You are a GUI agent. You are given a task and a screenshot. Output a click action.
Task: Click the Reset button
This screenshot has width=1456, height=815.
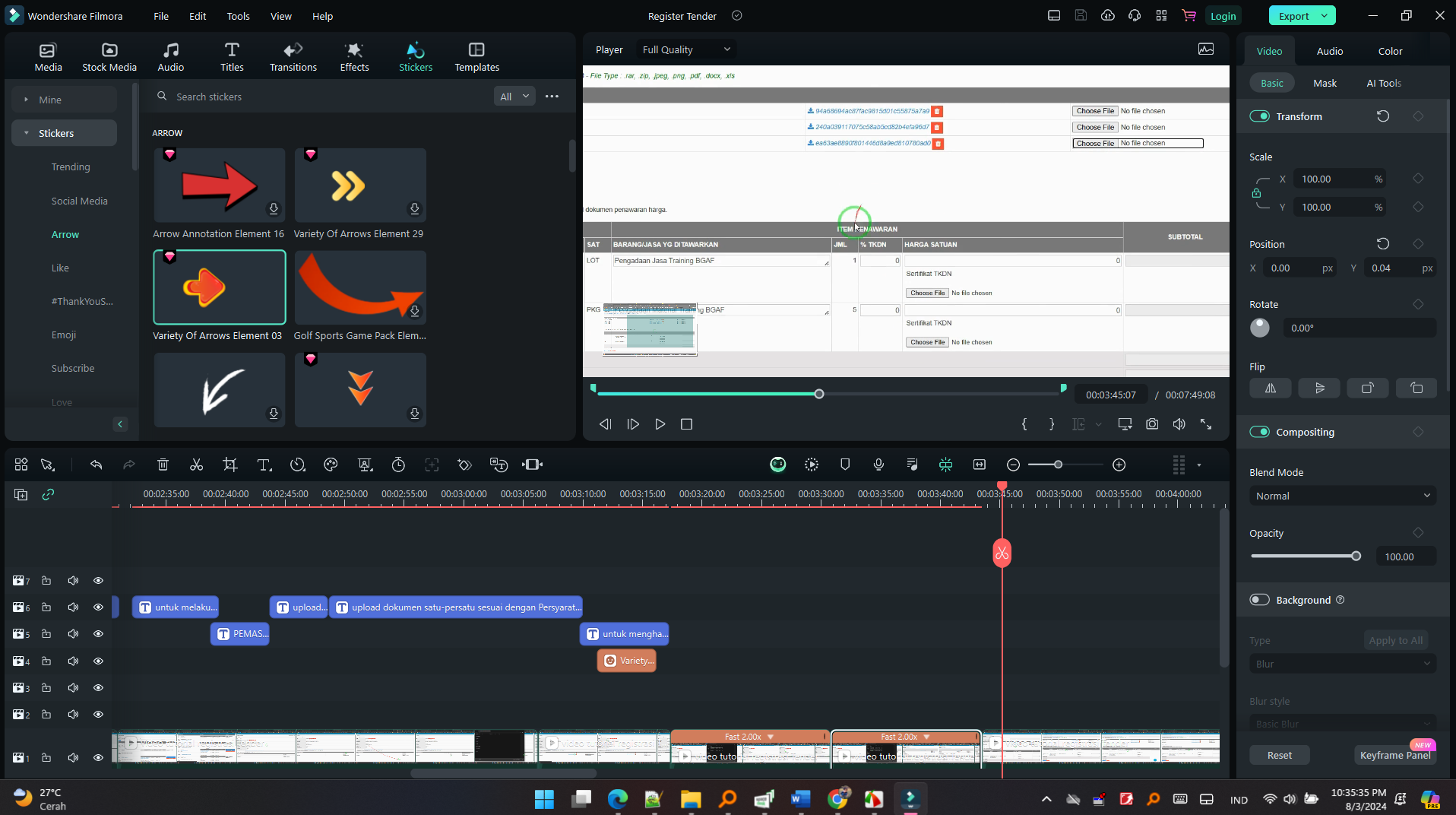[1279, 755]
